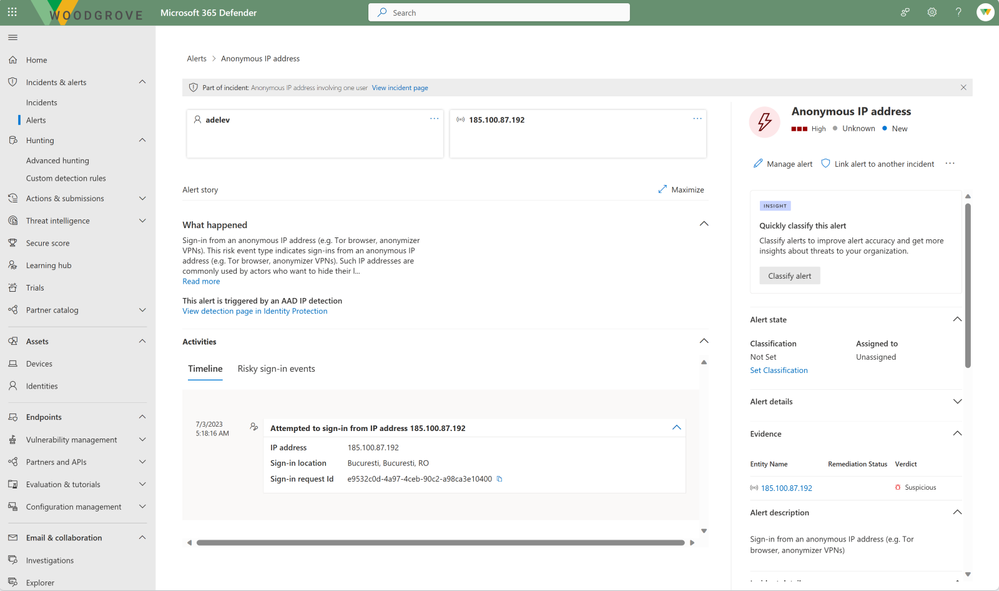Screen dimensions: 999x591
Task: Open the Settings gear in header
Action: coord(931,12)
